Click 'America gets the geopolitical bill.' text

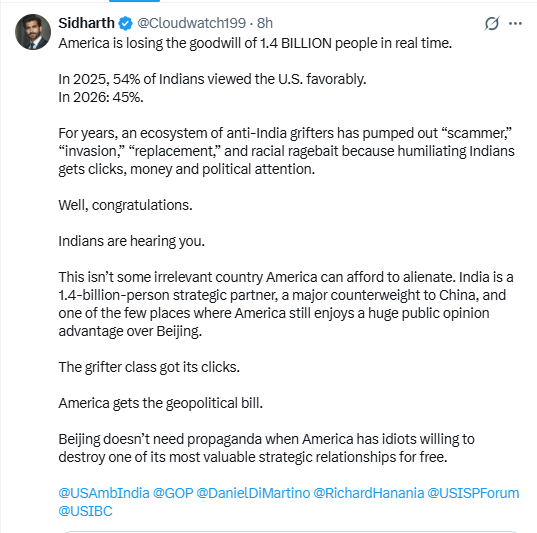161,403
